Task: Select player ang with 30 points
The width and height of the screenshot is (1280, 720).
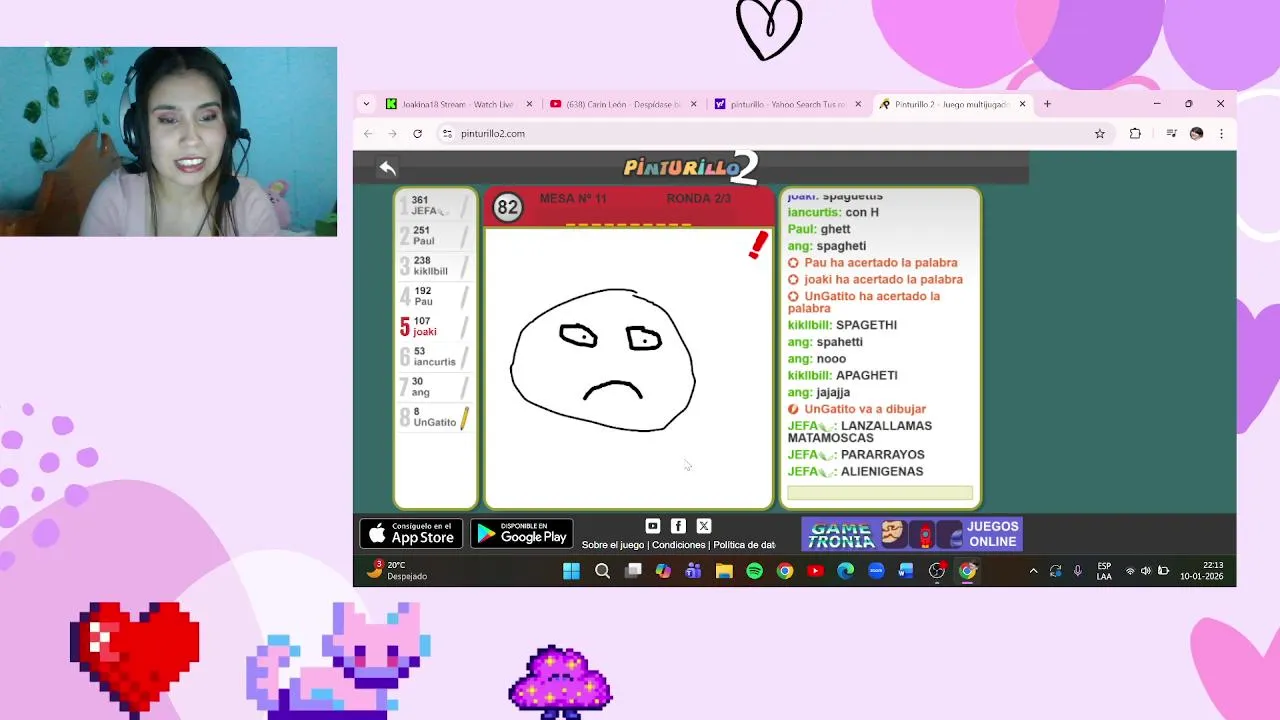Action: point(435,387)
